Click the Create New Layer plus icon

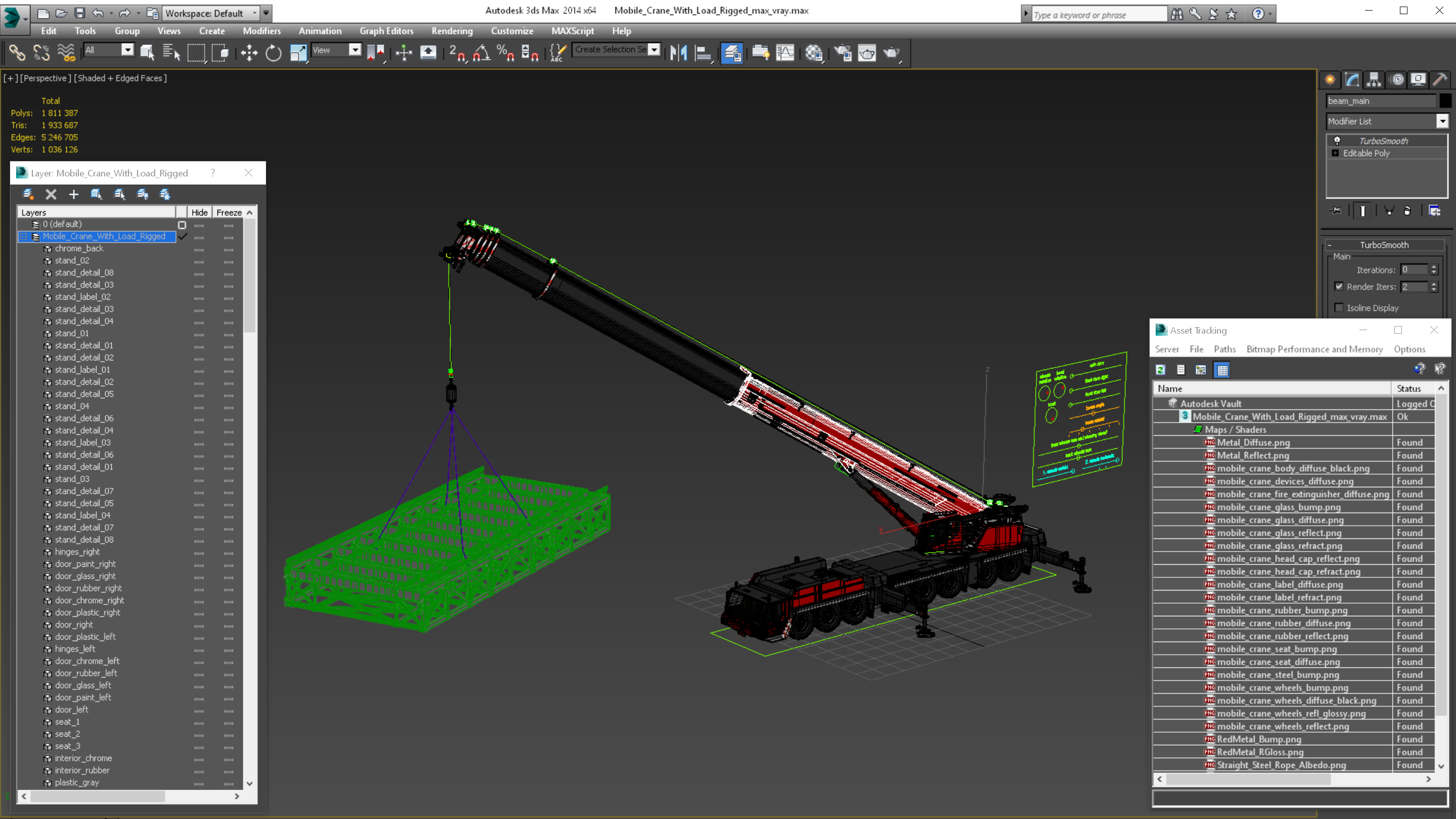73,195
